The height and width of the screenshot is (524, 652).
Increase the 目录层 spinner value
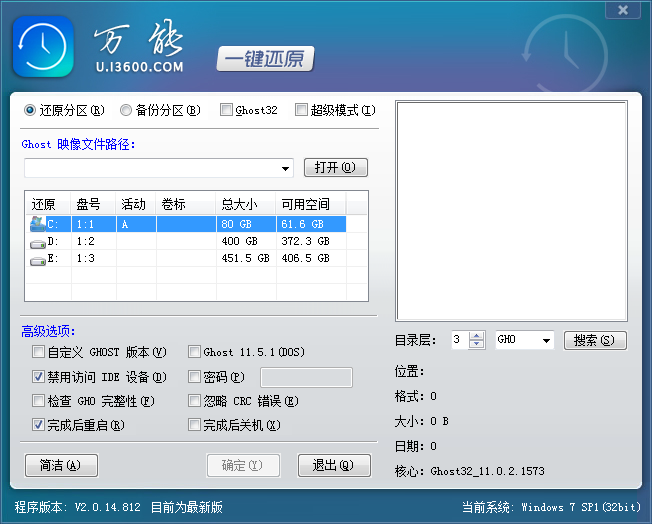pyautogui.click(x=477, y=336)
